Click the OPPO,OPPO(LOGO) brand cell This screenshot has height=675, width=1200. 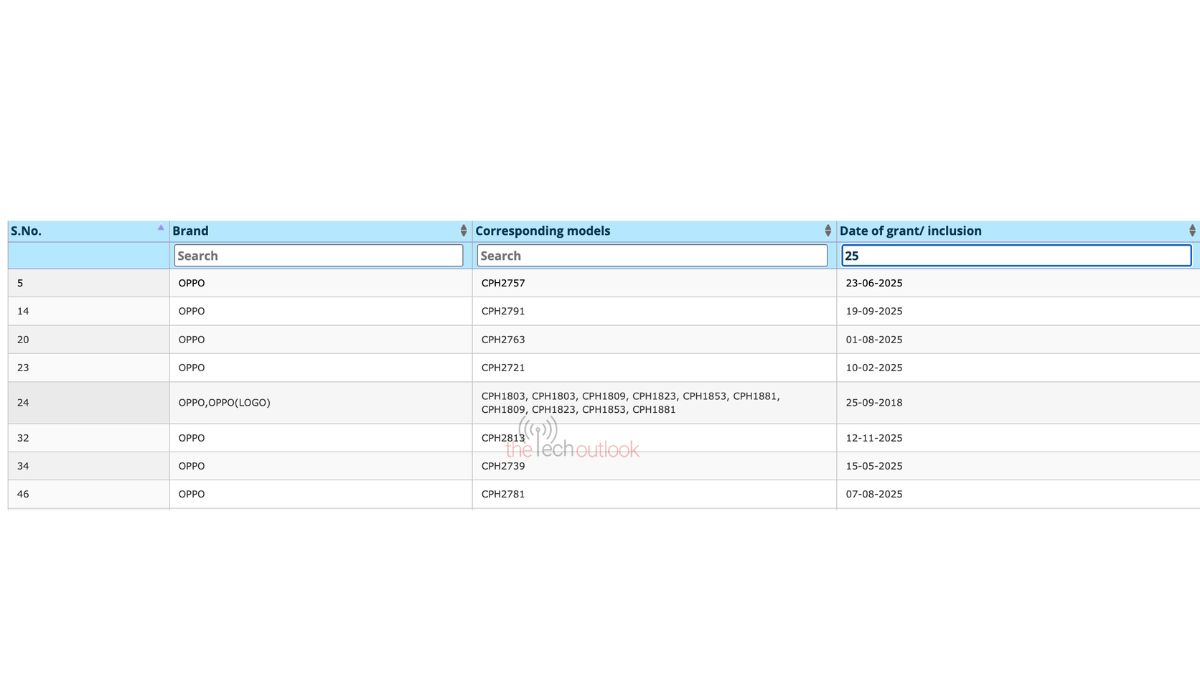pos(224,403)
